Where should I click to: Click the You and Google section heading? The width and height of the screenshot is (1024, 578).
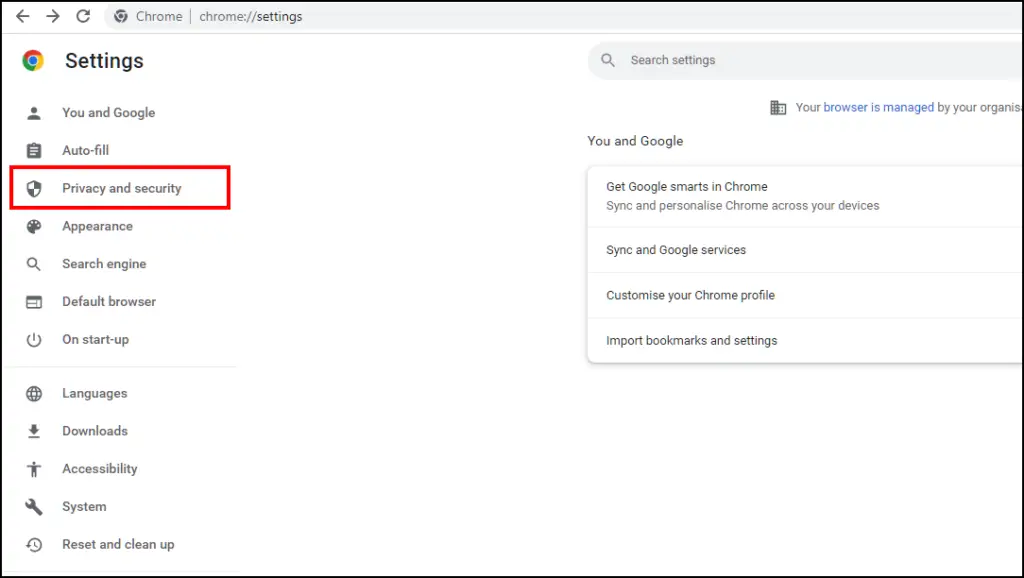tap(635, 141)
